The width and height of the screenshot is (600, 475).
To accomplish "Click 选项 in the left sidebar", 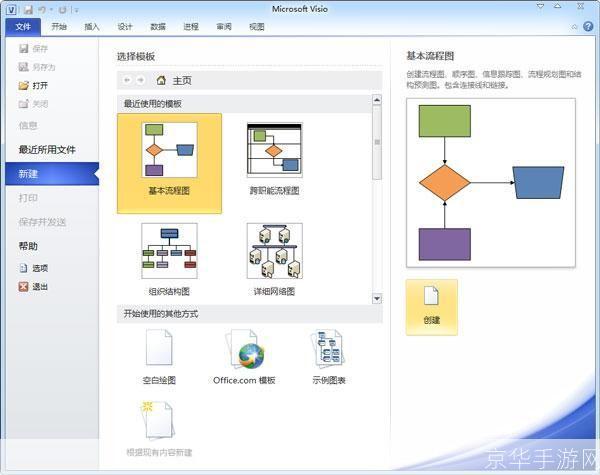I will (x=39, y=268).
